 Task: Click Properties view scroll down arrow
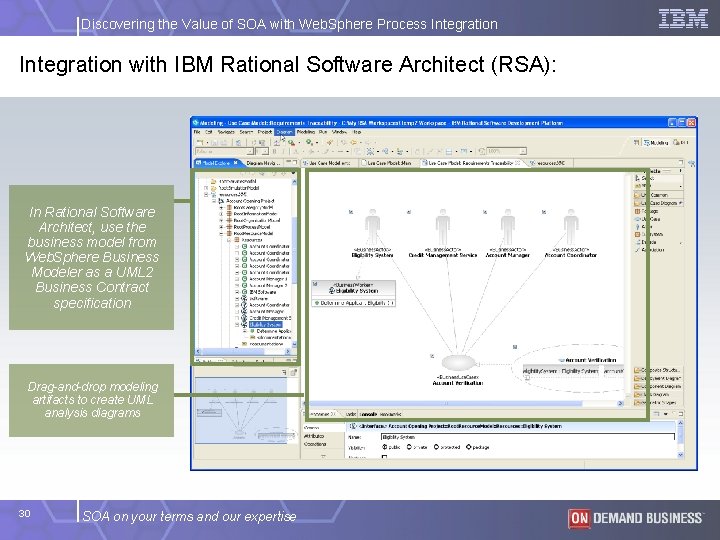coord(680,455)
